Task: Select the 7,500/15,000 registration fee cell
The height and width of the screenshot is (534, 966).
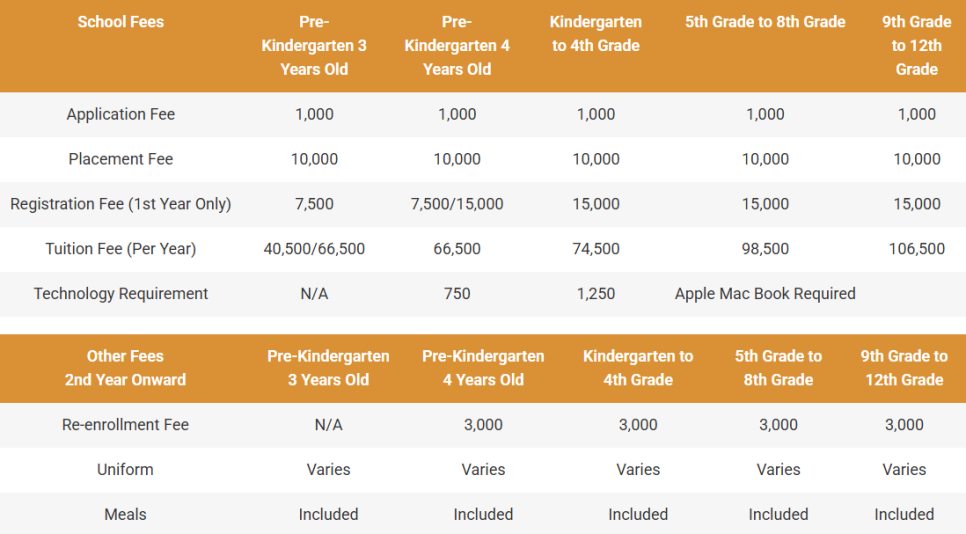Action: [457, 204]
